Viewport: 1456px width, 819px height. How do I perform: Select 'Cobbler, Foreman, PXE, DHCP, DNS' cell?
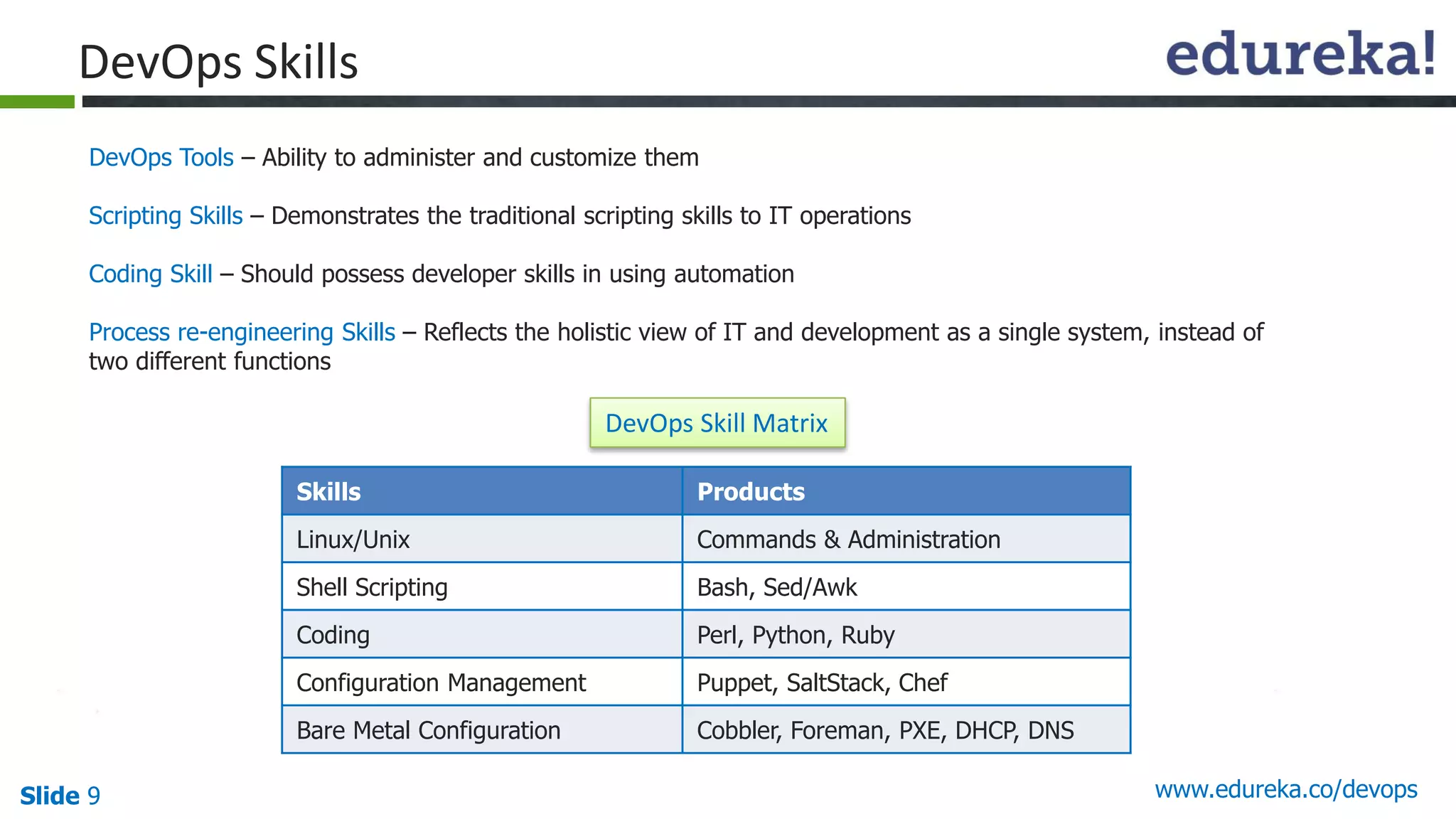906,729
